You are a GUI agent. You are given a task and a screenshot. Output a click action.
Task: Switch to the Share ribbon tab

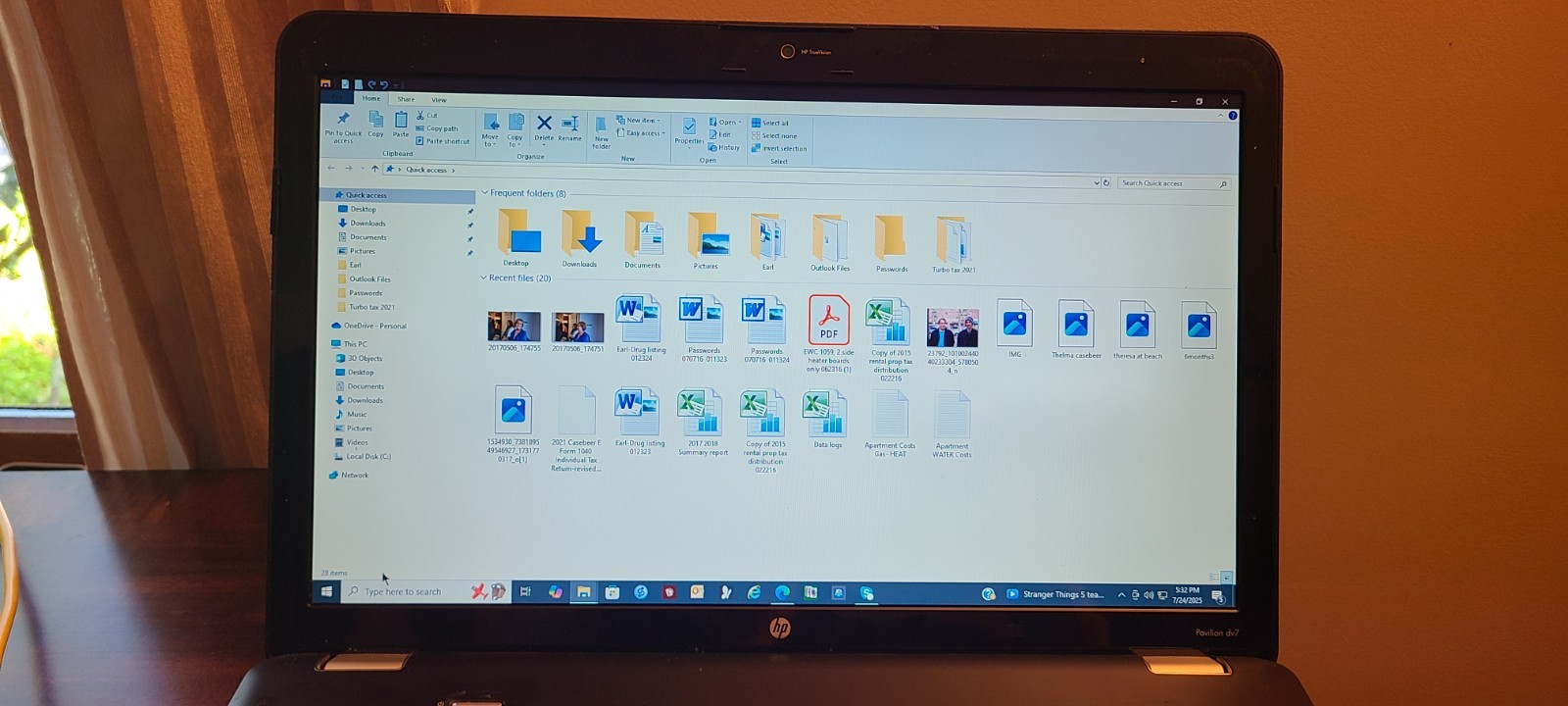pos(406,99)
